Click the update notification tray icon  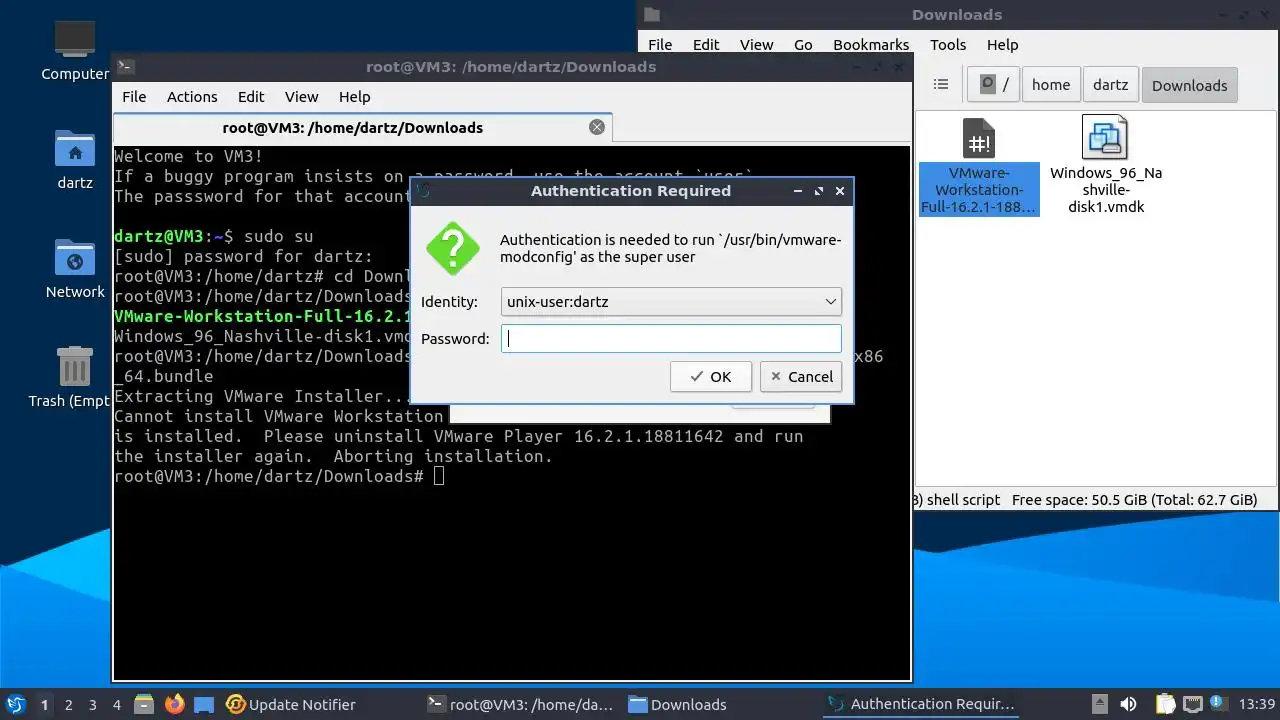pyautogui.click(x=1219, y=704)
